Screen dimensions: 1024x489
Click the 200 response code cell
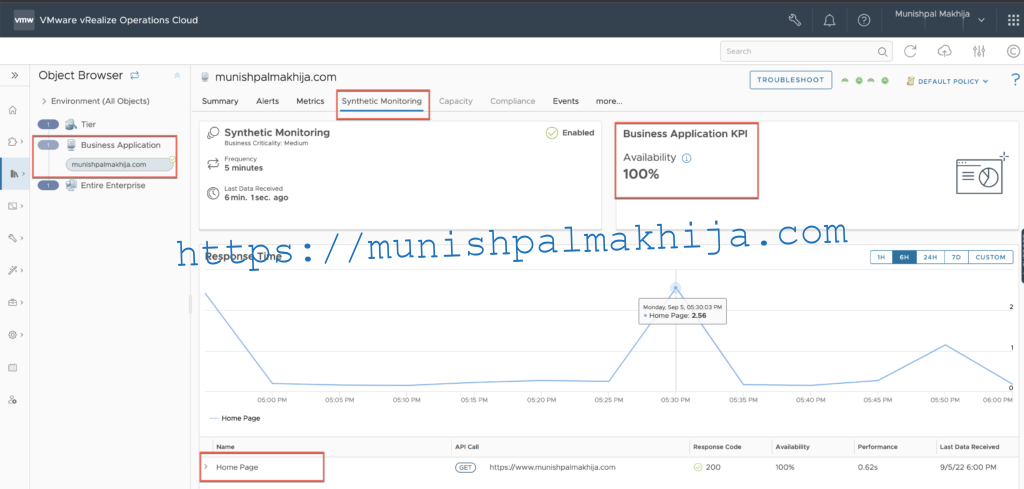point(709,467)
